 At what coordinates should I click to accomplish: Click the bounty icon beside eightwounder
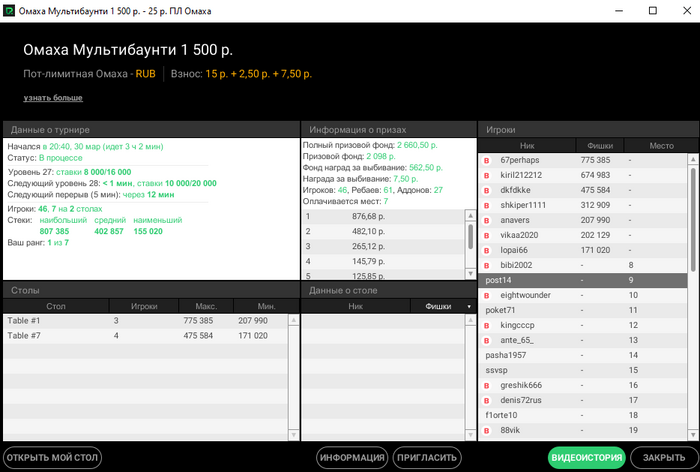[487, 296]
